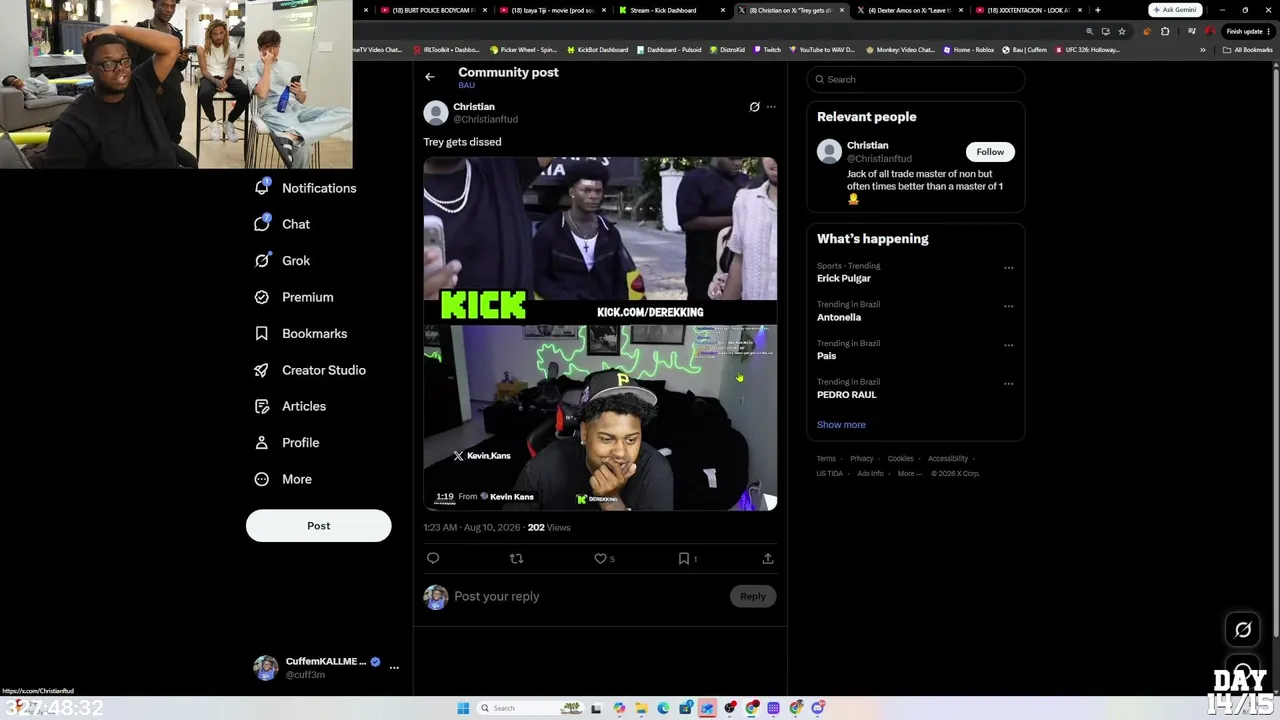Click the Reply button
This screenshot has height=720, width=1280.
click(x=753, y=596)
